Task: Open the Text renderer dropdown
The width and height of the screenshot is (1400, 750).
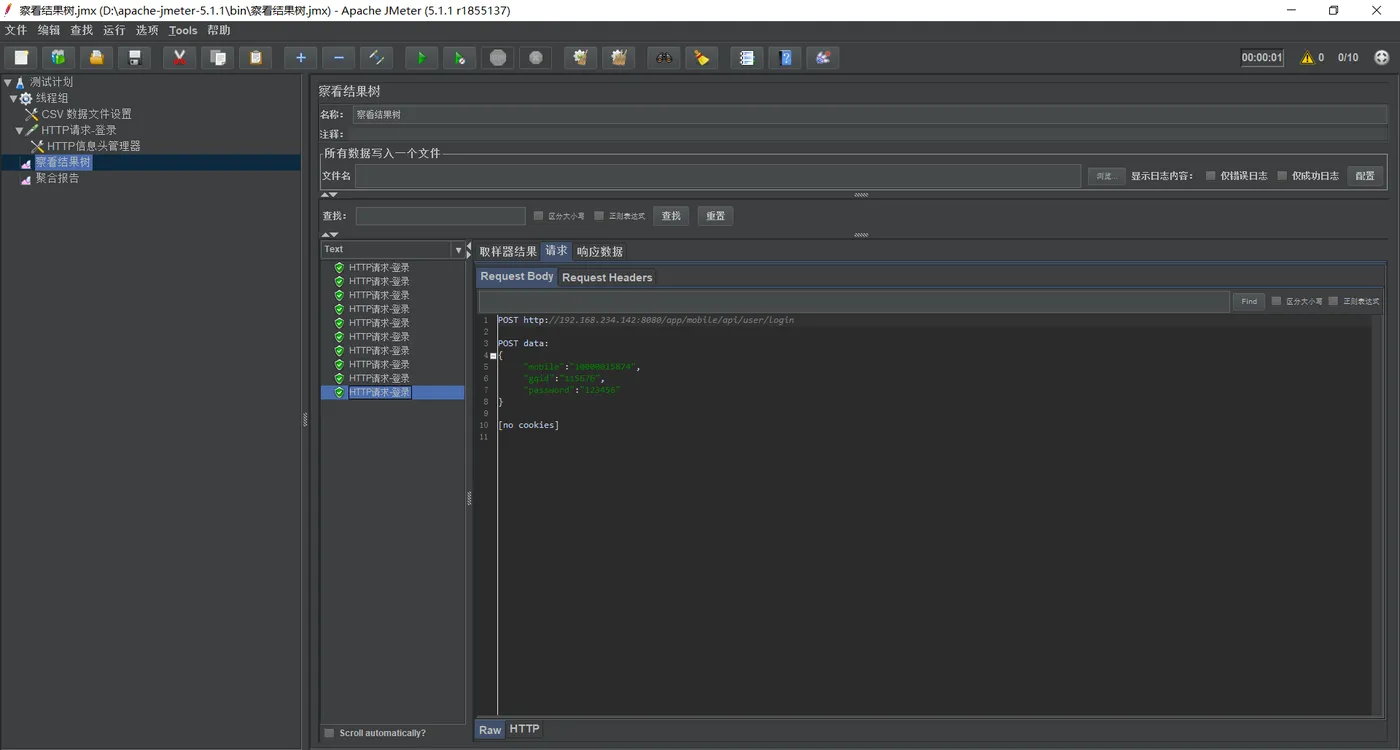Action: click(459, 250)
